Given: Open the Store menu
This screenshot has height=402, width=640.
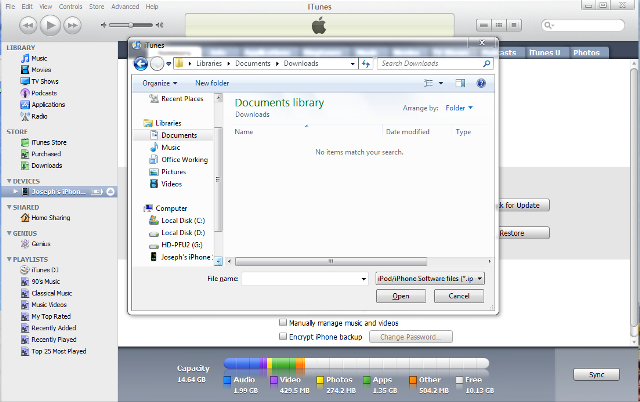Looking at the screenshot, I should [97, 7].
